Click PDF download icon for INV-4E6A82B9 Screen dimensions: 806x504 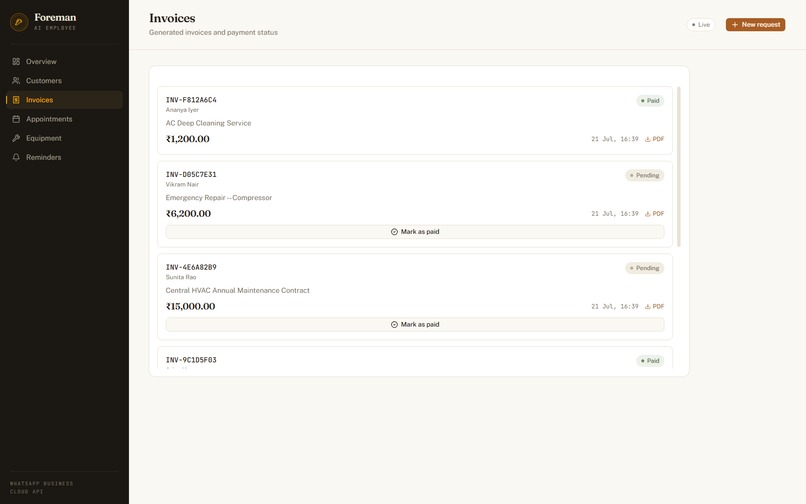pos(648,307)
